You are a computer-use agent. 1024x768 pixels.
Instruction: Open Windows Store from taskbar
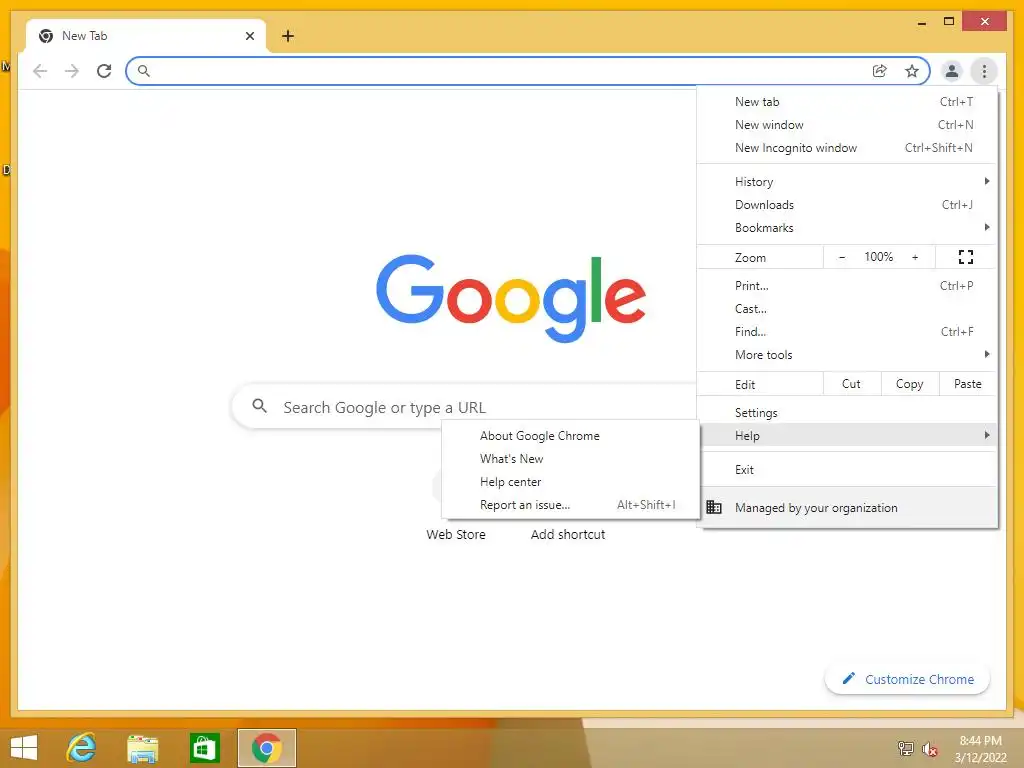(204, 748)
